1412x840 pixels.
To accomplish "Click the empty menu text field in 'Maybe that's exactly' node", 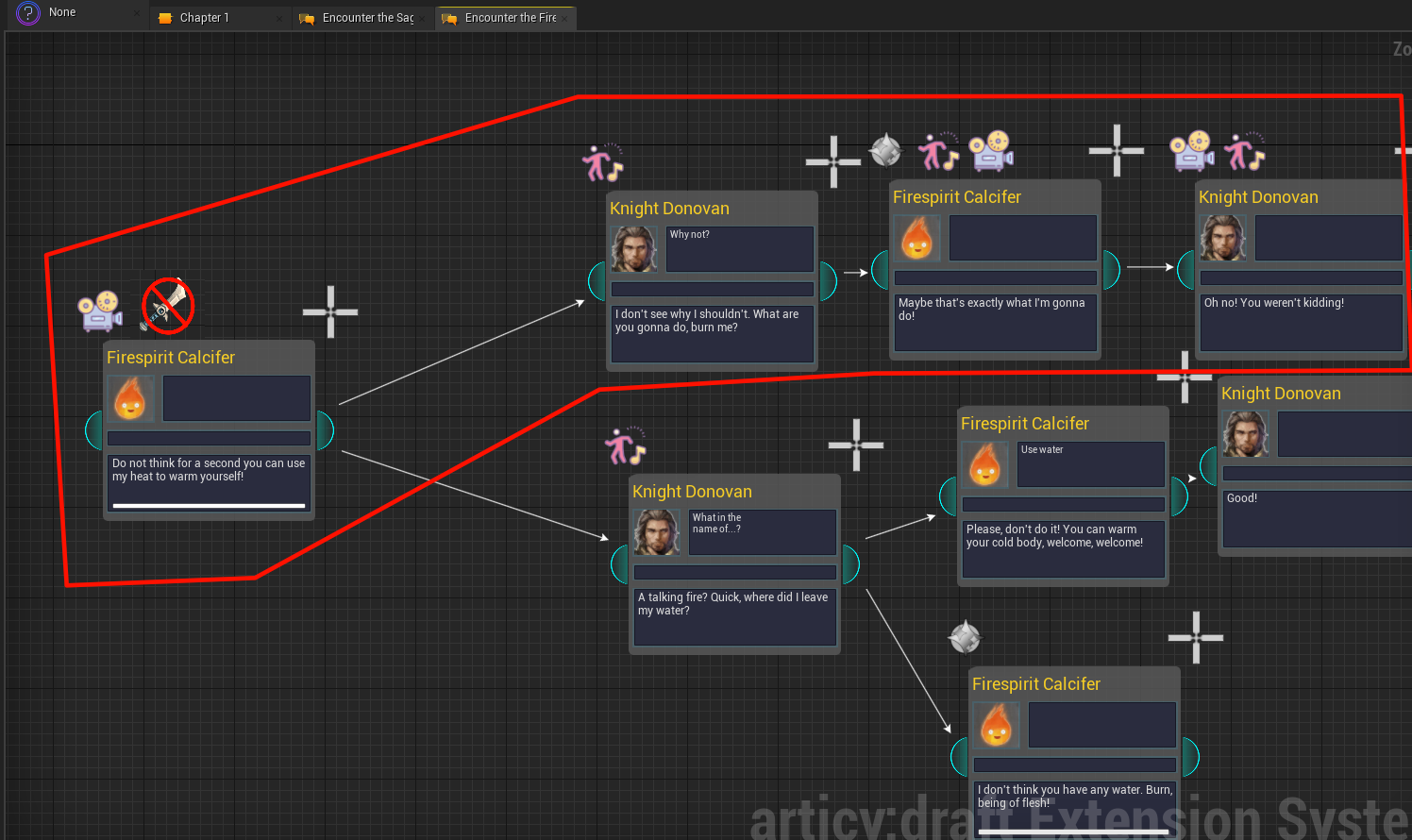I will pos(1023,238).
